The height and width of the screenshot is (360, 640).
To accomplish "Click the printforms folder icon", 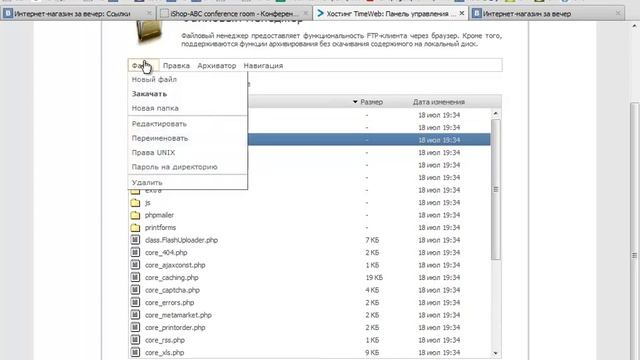I will [135, 228].
